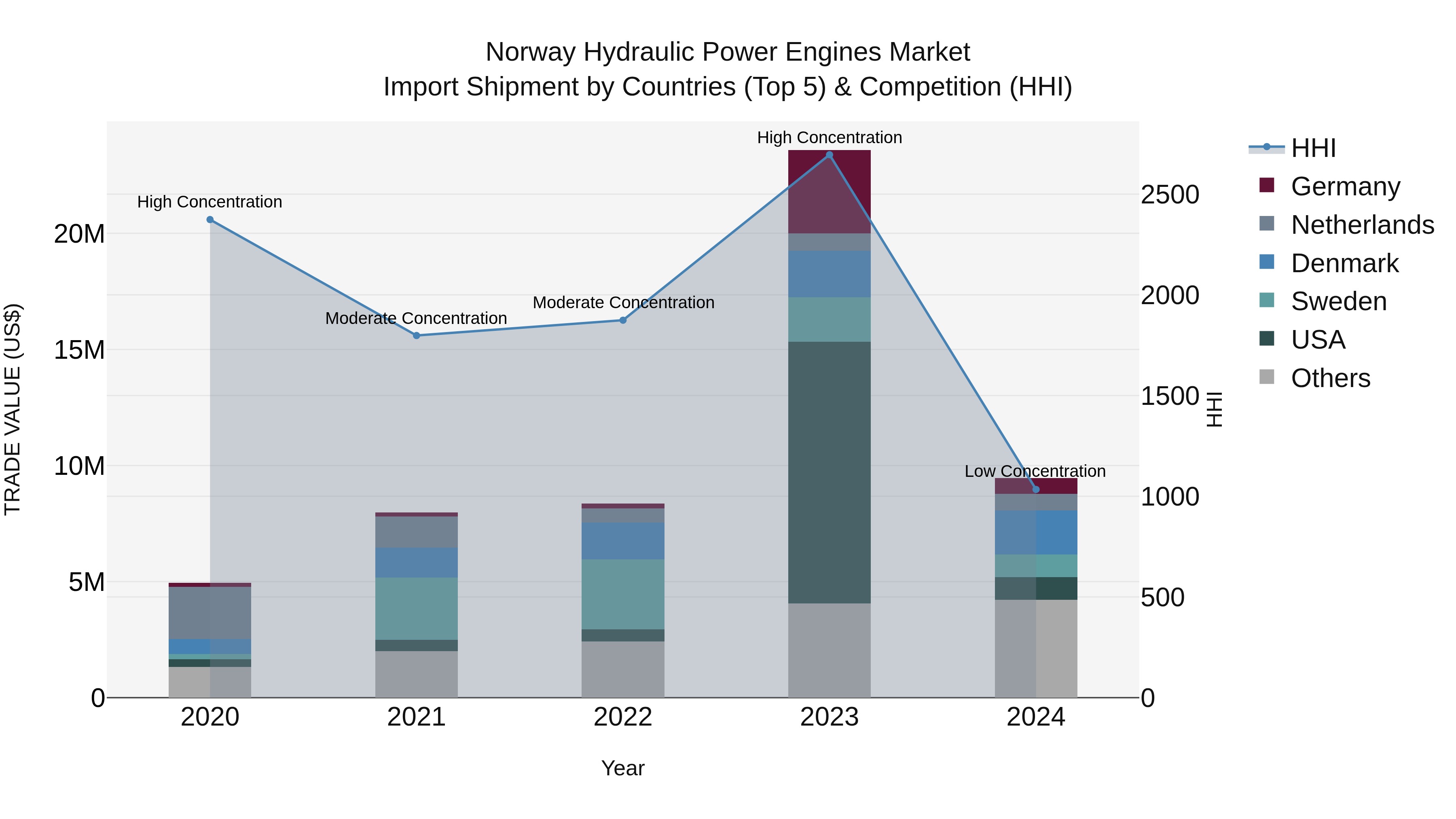This screenshot has height=819, width=1456.
Task: Select the Others segment in the 2024 bar
Action: (x=1036, y=648)
